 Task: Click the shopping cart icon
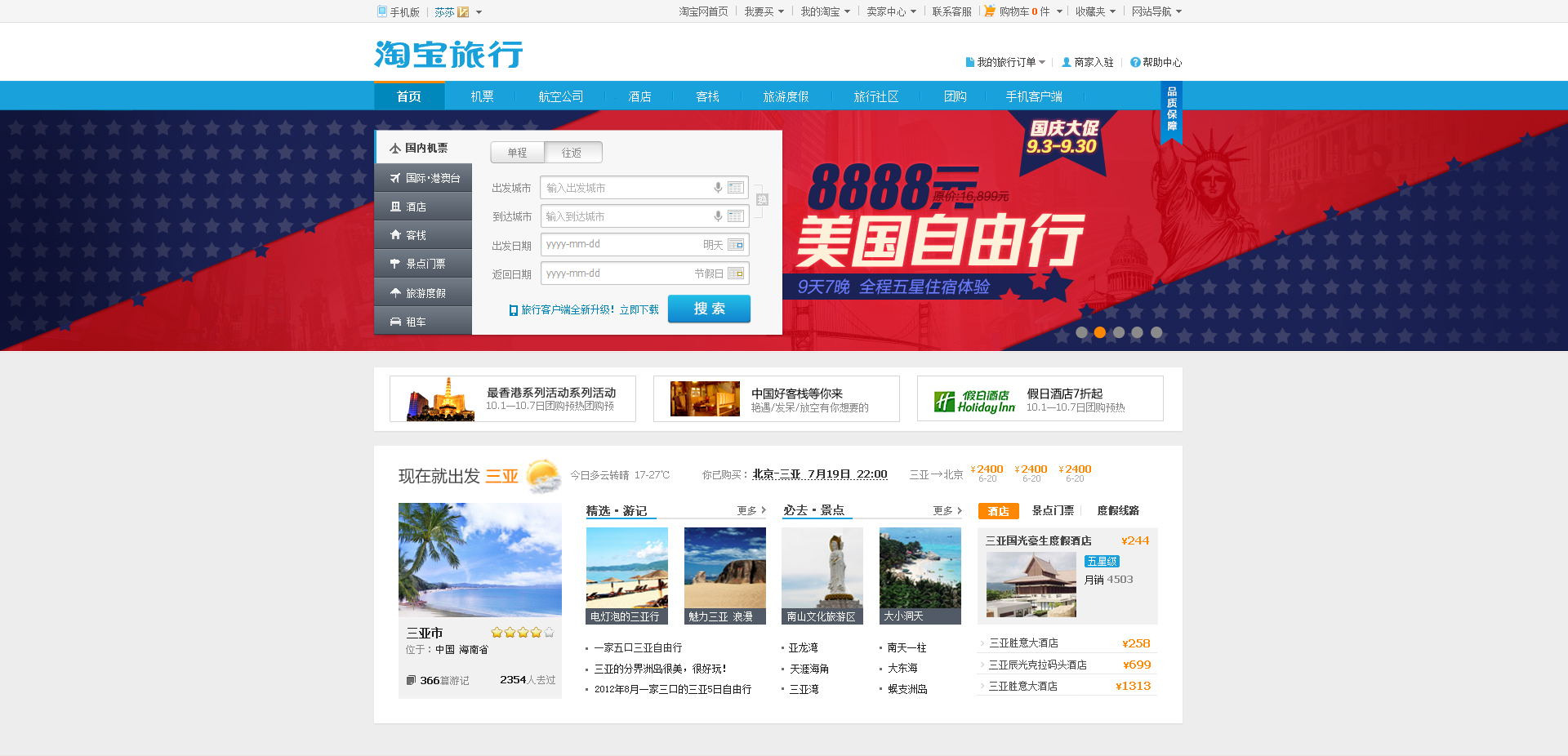tap(990, 11)
